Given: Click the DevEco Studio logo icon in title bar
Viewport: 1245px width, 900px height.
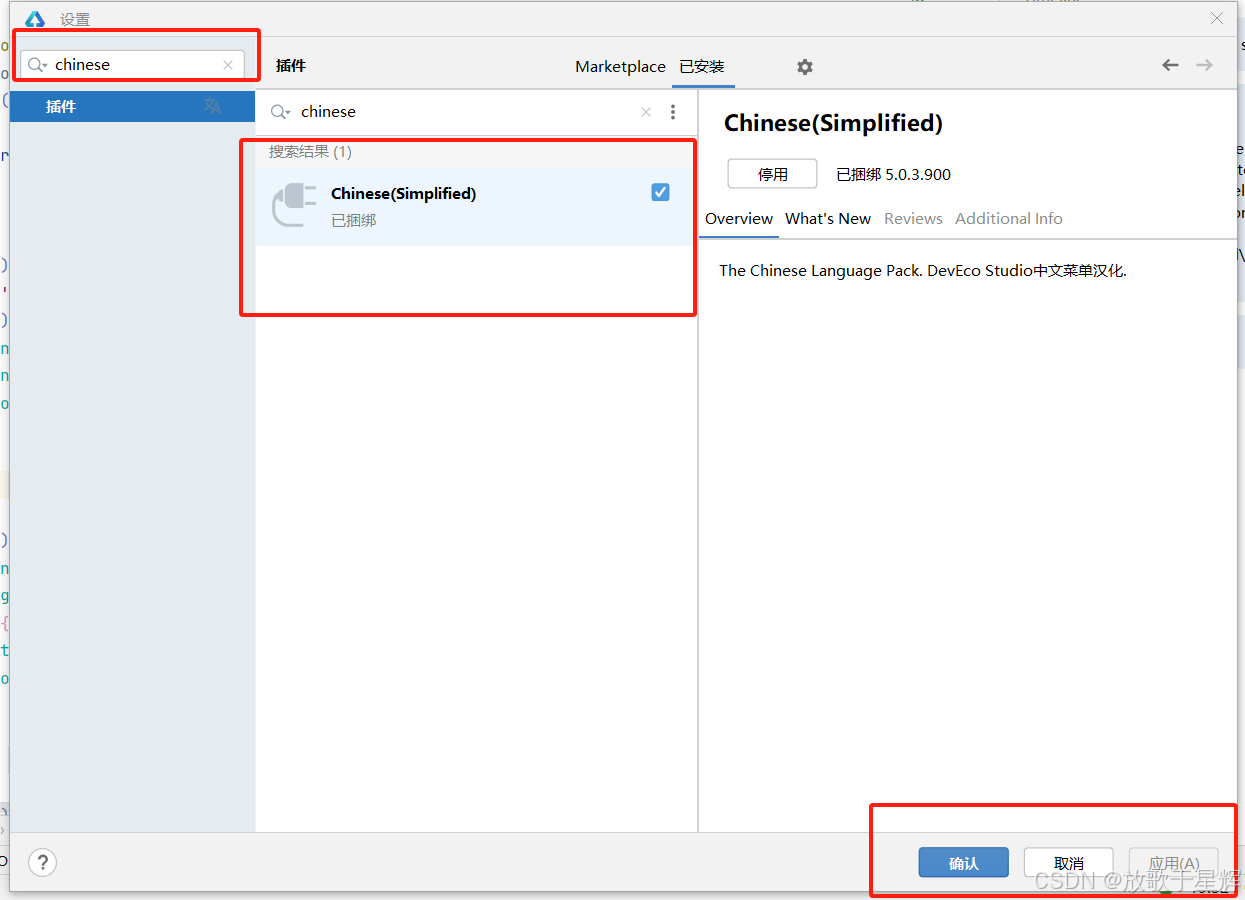Looking at the screenshot, I should click(x=35, y=19).
